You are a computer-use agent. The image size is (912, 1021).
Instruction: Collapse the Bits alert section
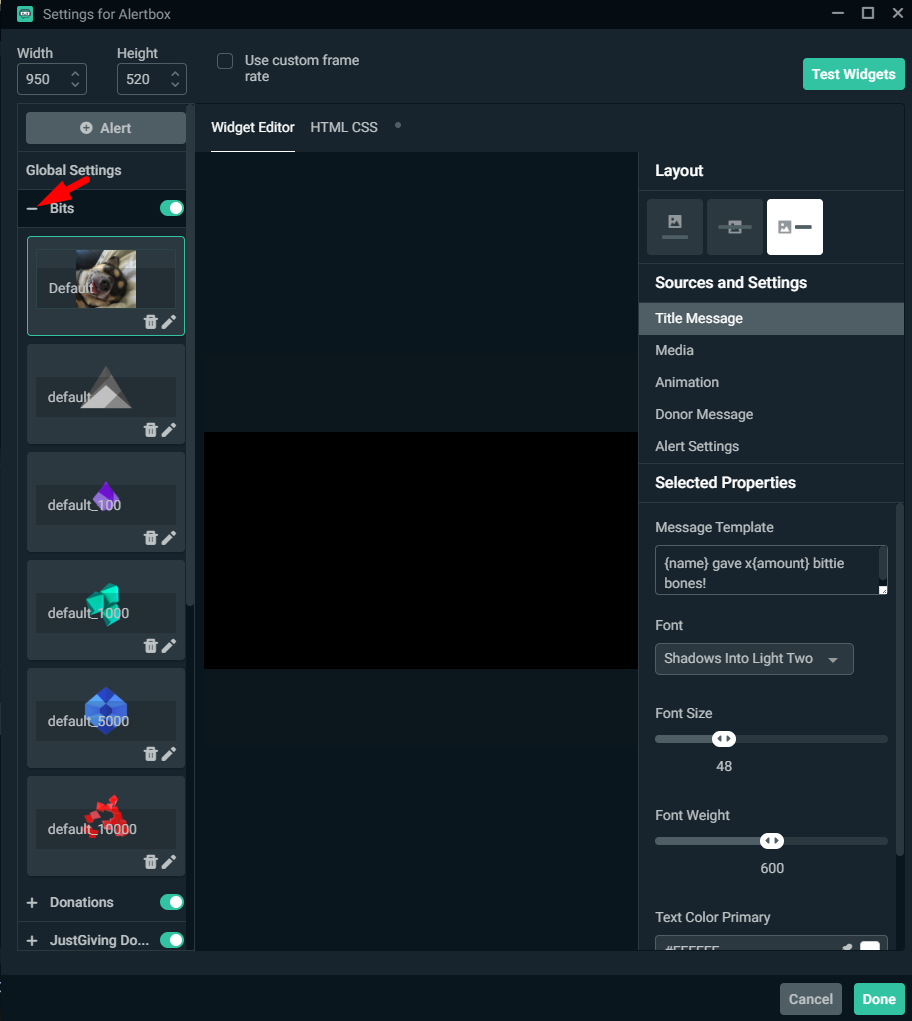tap(32, 209)
